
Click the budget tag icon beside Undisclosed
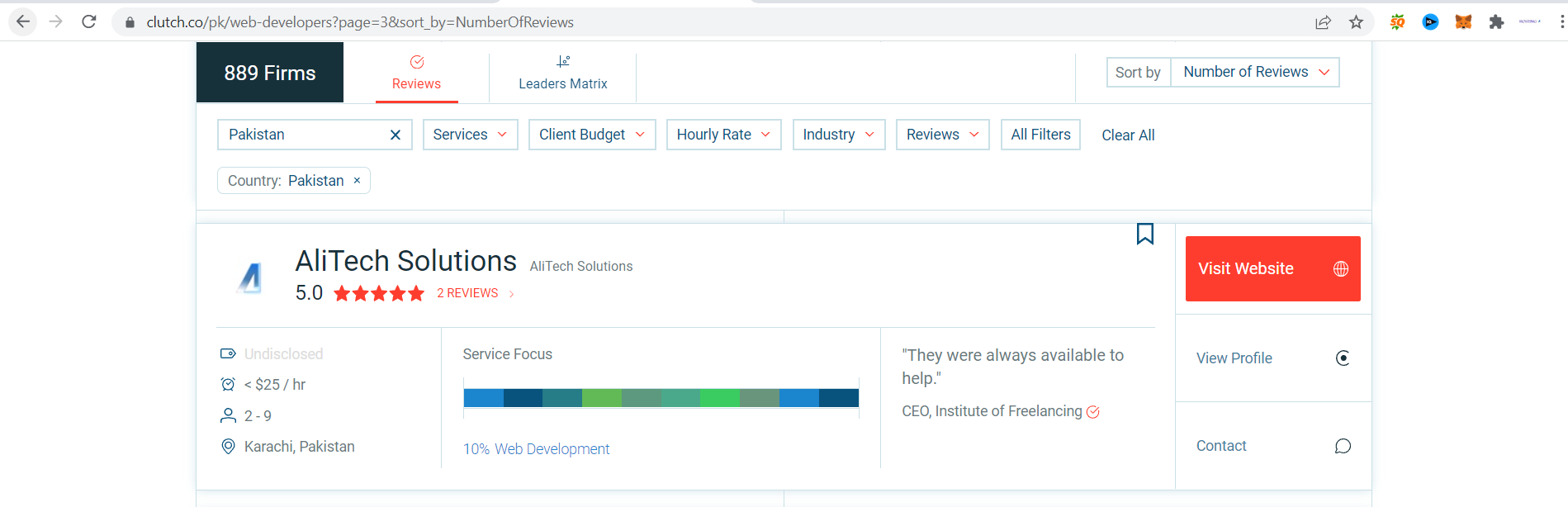click(x=228, y=353)
